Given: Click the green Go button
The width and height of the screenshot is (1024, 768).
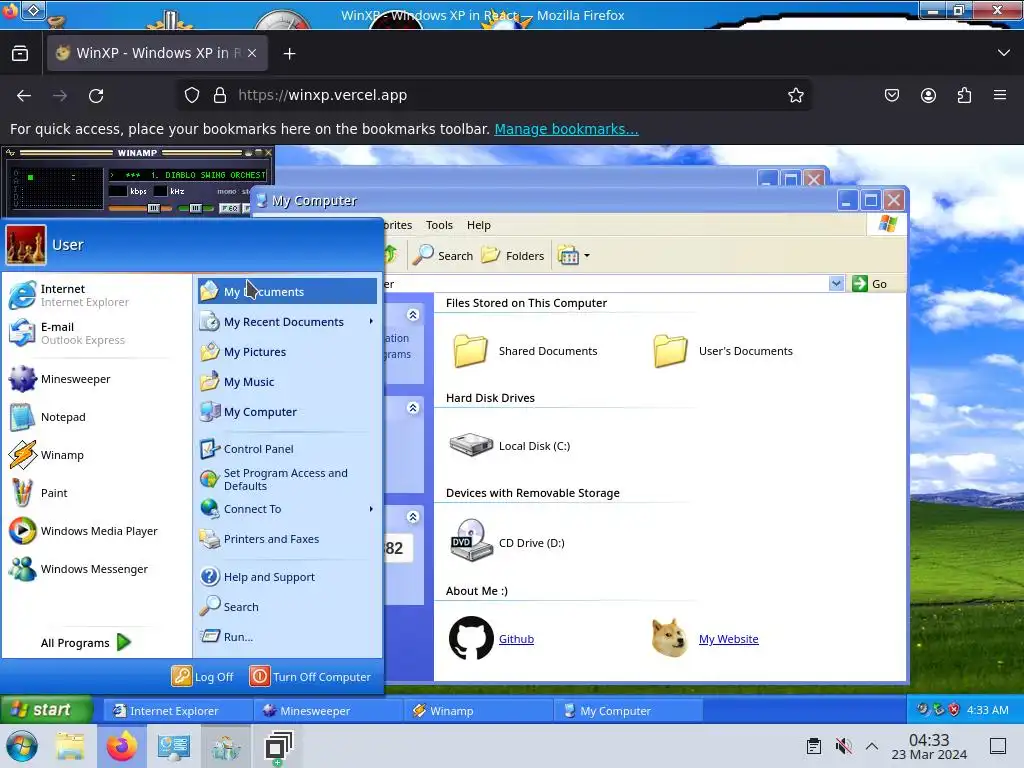Looking at the screenshot, I should [x=870, y=283].
